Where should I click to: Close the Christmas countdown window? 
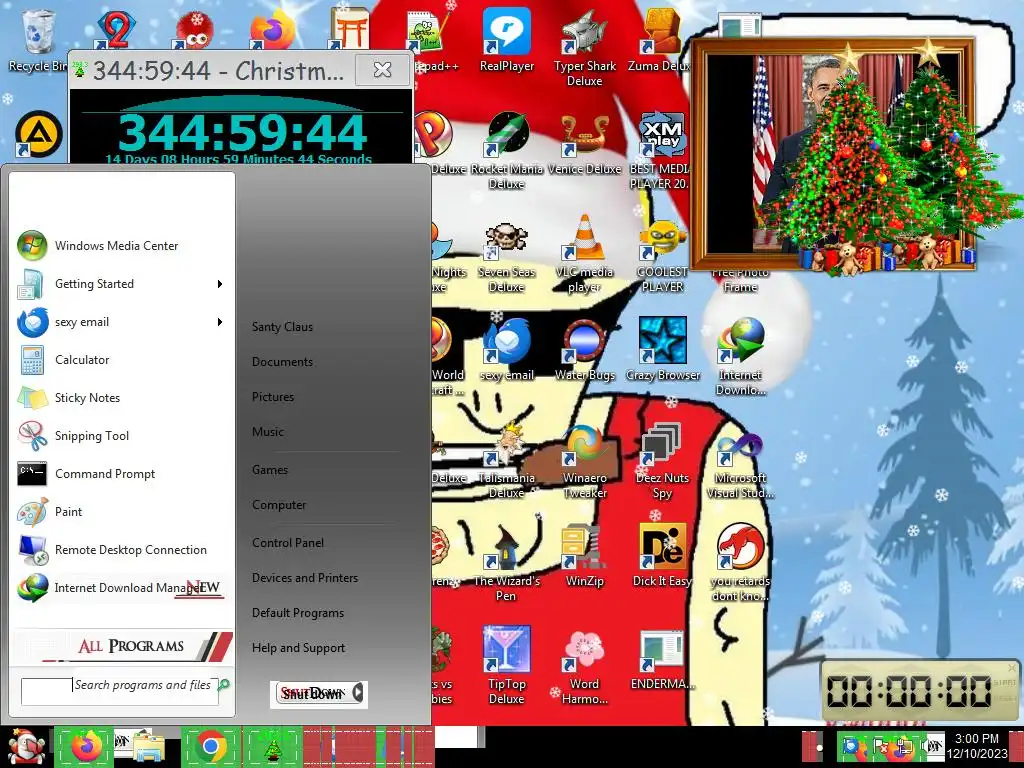pyautogui.click(x=382, y=69)
